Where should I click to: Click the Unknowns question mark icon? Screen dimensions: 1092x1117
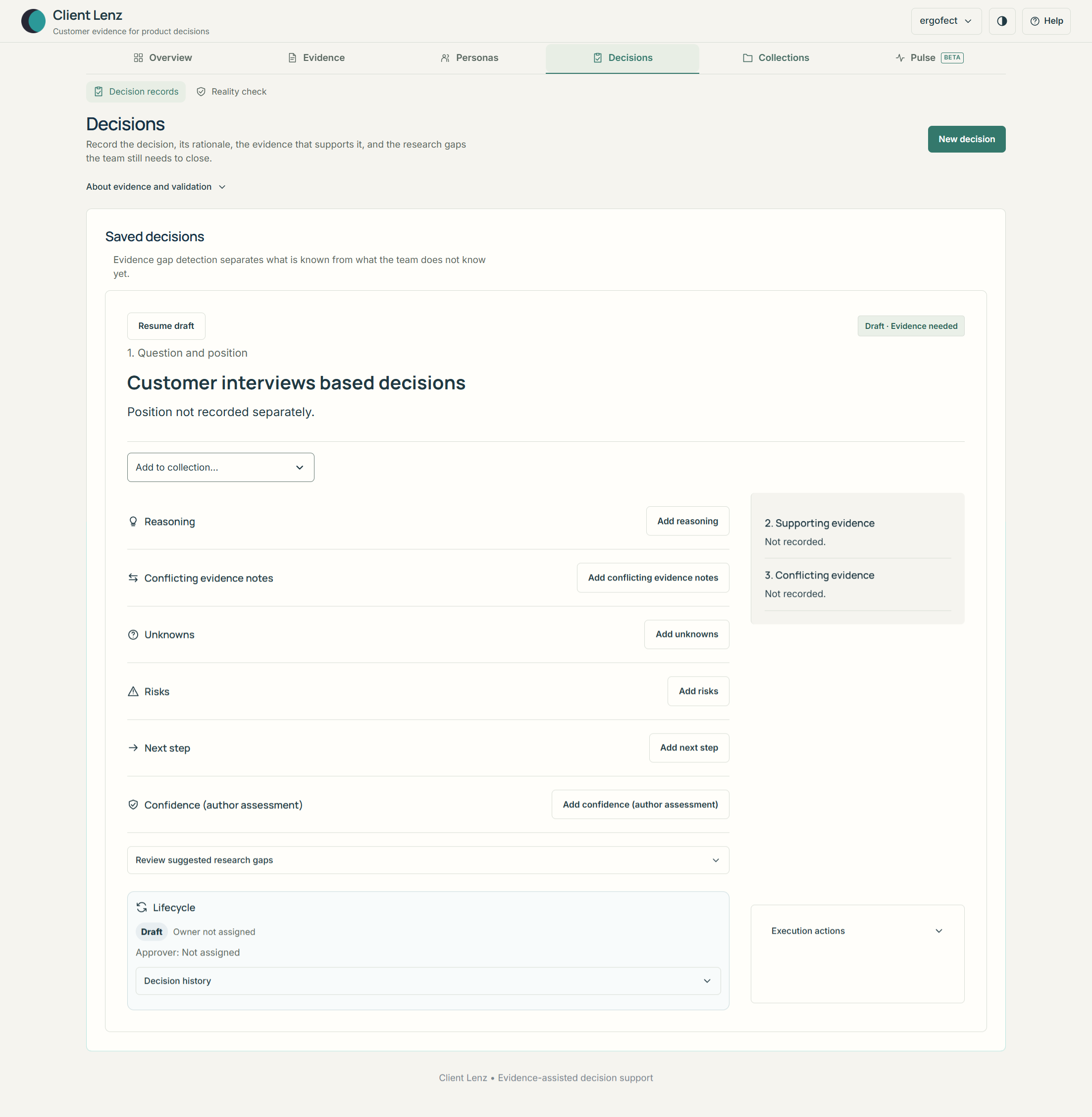tap(133, 635)
